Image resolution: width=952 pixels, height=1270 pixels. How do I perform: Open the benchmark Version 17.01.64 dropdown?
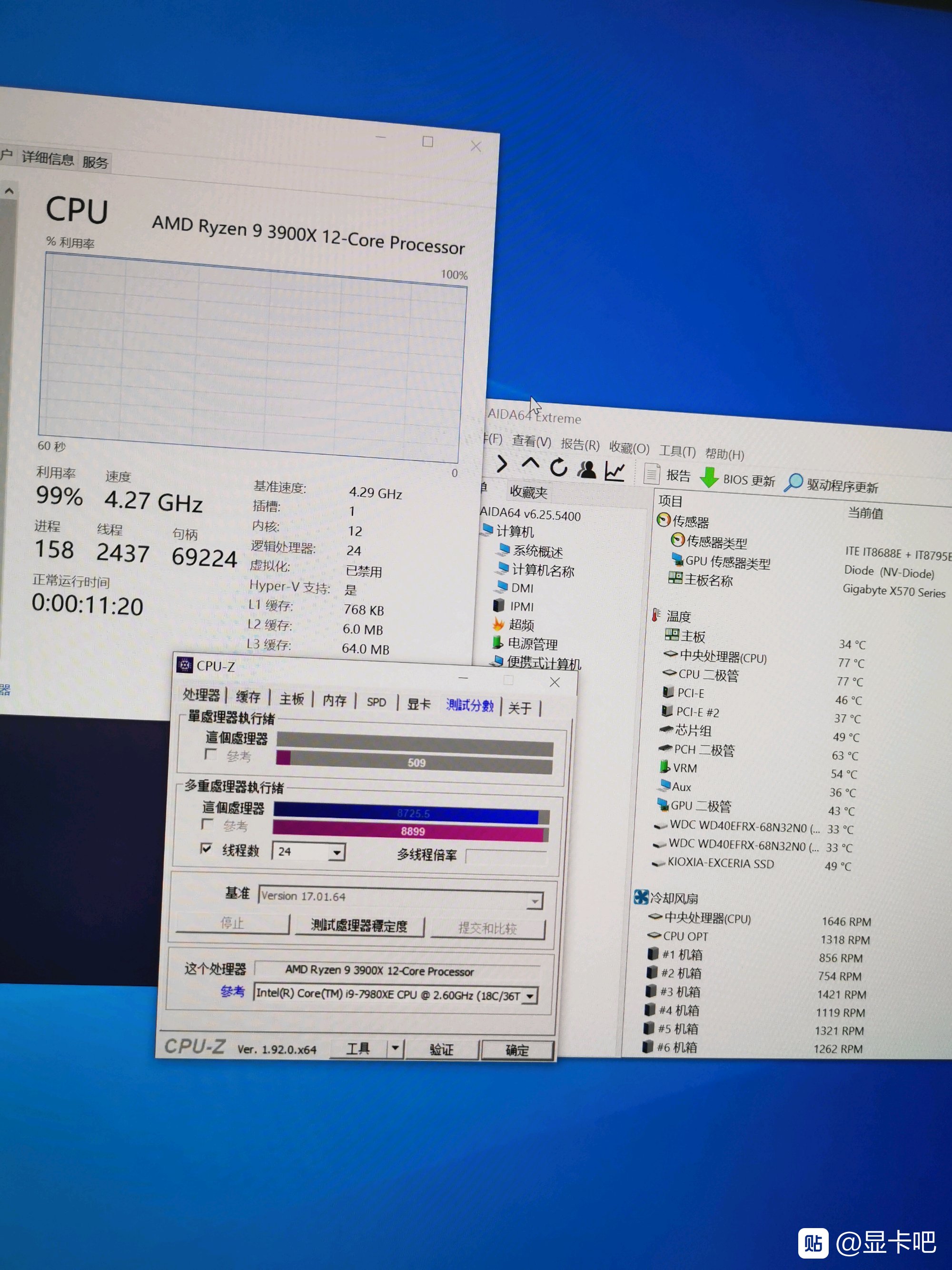coord(534,901)
